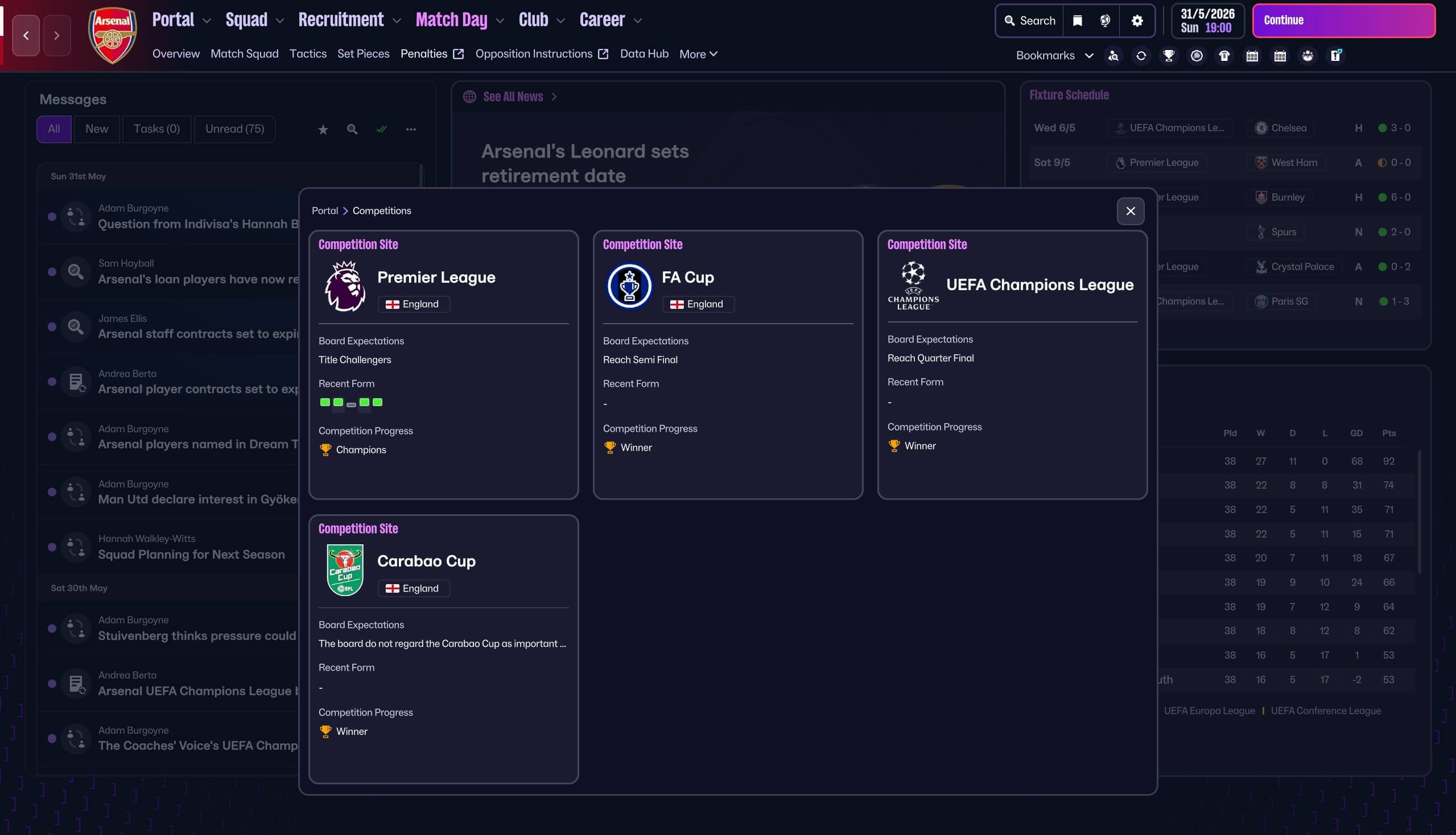1456x835 pixels.
Task: Open the trophy bookmark icon
Action: point(1169,56)
